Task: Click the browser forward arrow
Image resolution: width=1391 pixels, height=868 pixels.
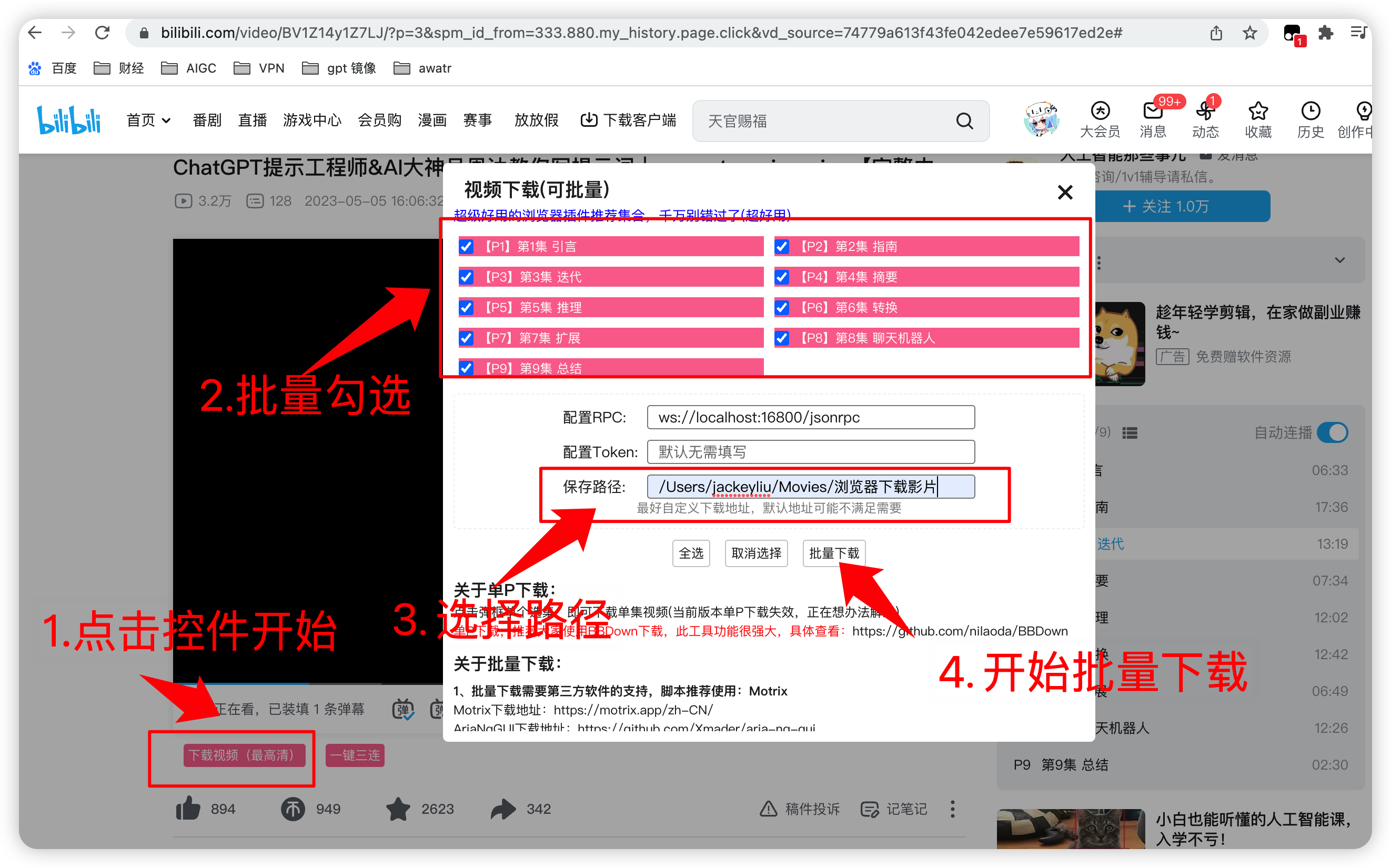Action: coord(68,33)
